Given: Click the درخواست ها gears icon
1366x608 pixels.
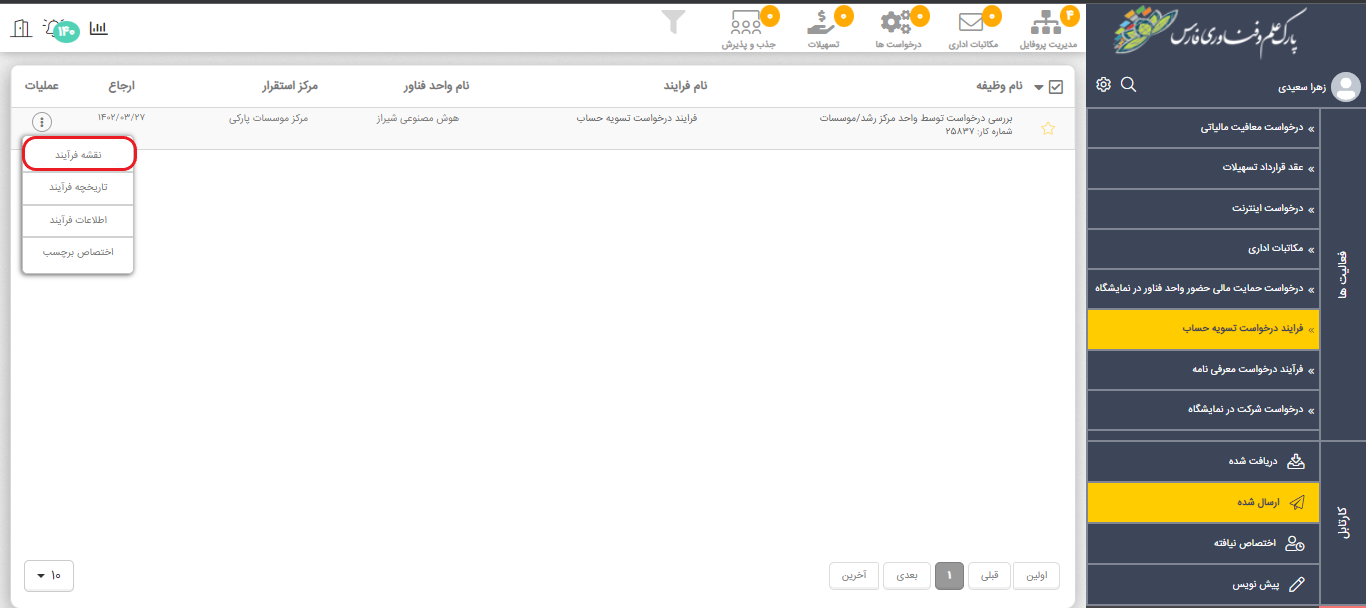Looking at the screenshot, I should click(897, 24).
